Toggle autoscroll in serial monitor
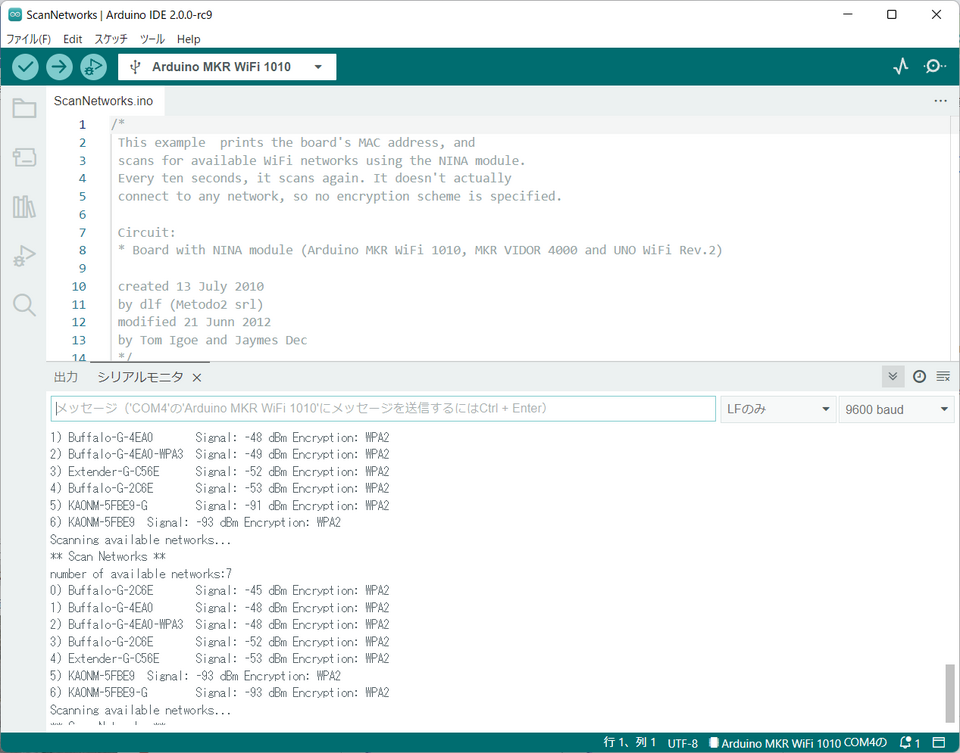Screen dimensions: 960x753 click(x=893, y=376)
